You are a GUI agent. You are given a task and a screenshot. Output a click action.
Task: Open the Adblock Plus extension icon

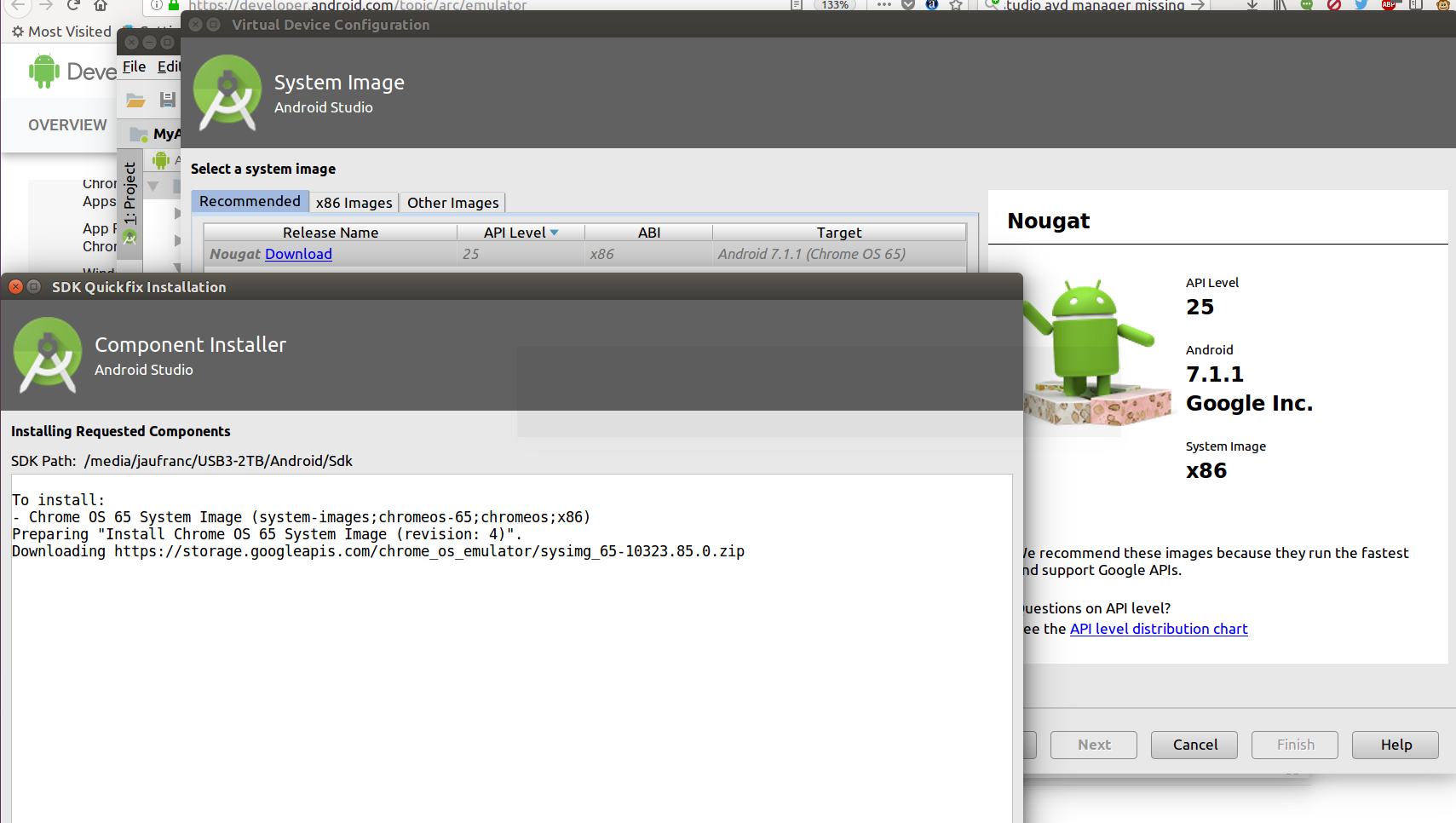(x=1389, y=5)
